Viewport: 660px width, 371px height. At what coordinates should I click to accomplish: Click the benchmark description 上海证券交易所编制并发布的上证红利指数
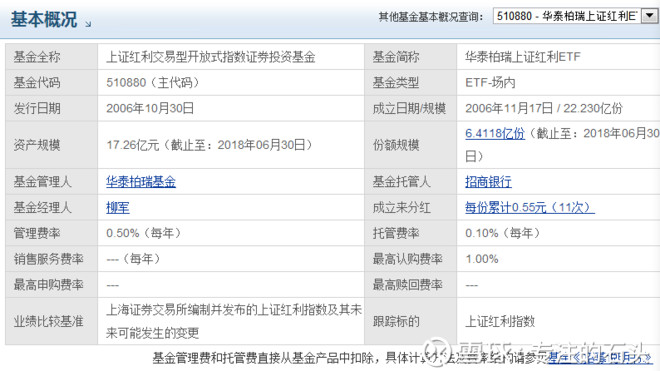[217, 310]
